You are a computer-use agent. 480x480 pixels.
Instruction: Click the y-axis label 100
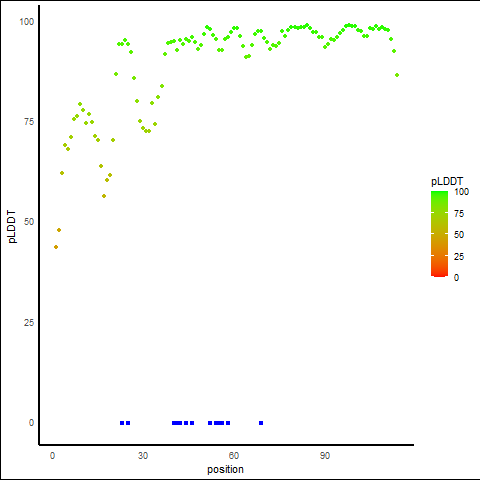(x=27, y=22)
